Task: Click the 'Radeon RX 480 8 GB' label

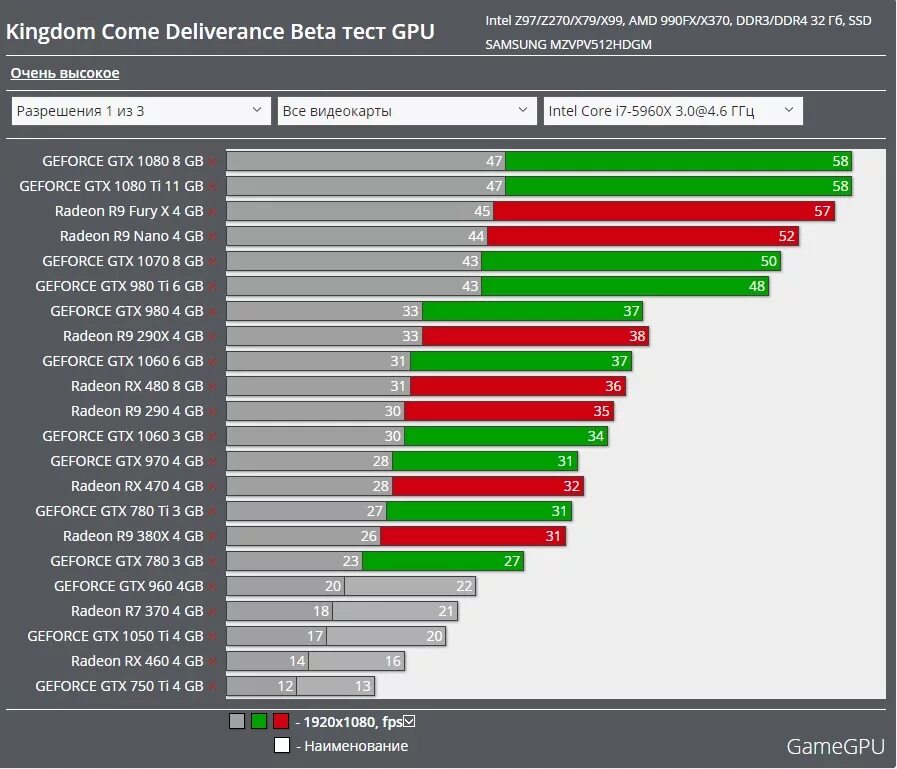Action: pos(137,386)
